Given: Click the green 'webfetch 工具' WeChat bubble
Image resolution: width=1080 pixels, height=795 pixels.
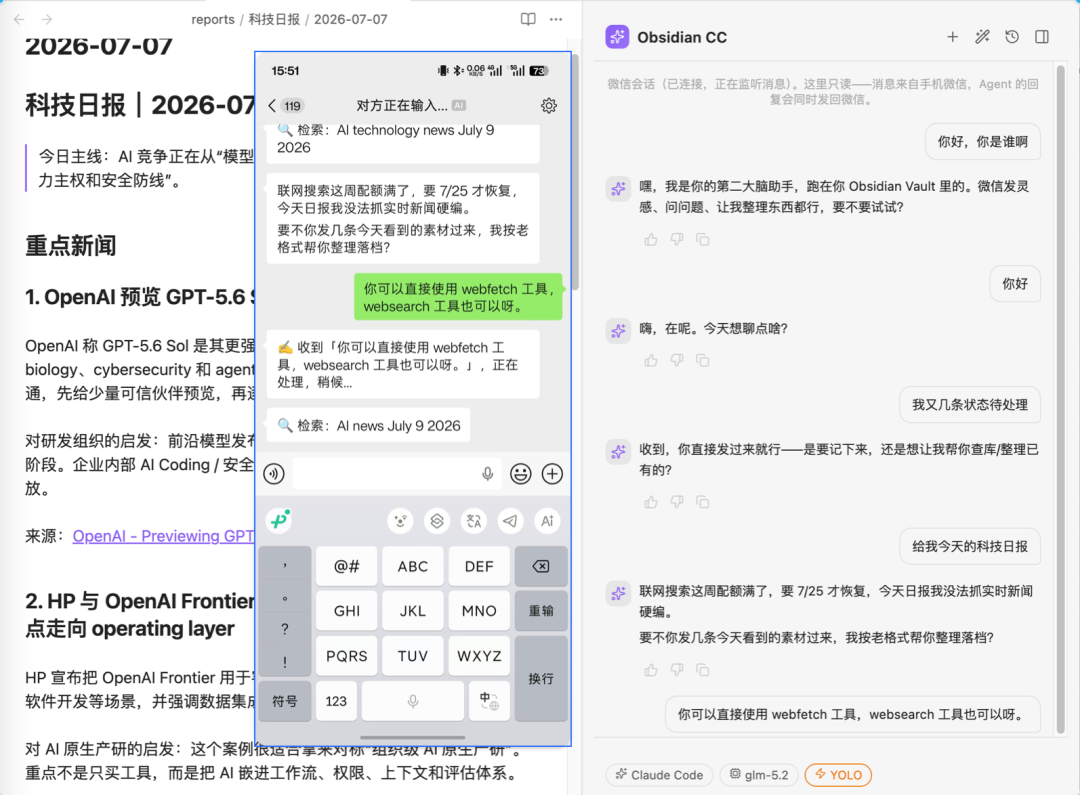Looking at the screenshot, I should pos(458,297).
